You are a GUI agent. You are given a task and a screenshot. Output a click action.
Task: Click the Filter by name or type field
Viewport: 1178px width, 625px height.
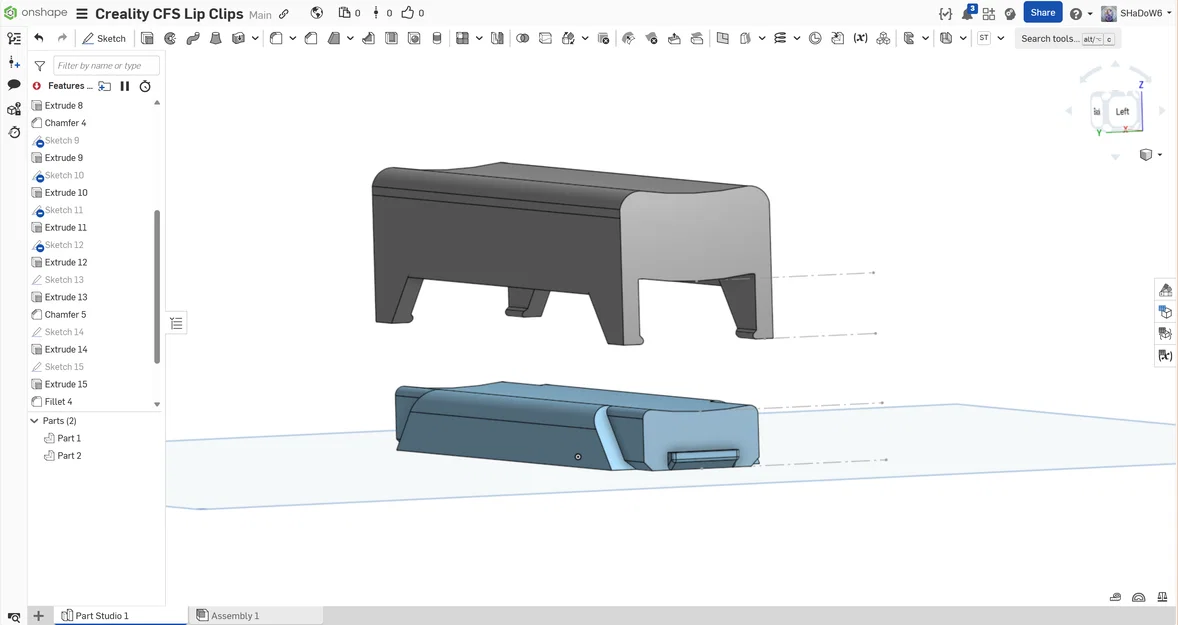point(106,65)
